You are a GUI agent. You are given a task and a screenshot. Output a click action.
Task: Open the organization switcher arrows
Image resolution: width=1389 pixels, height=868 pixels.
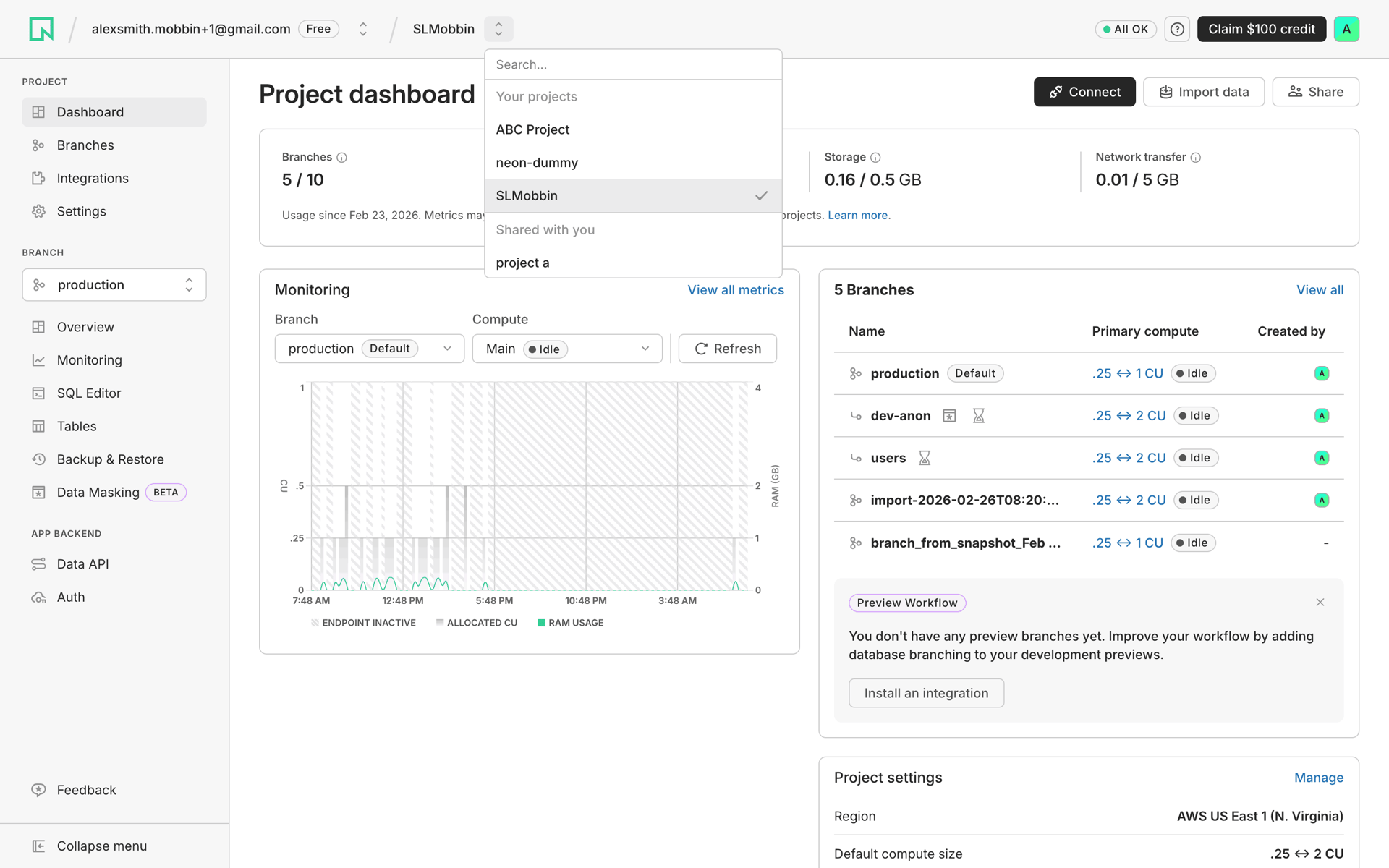point(363,29)
